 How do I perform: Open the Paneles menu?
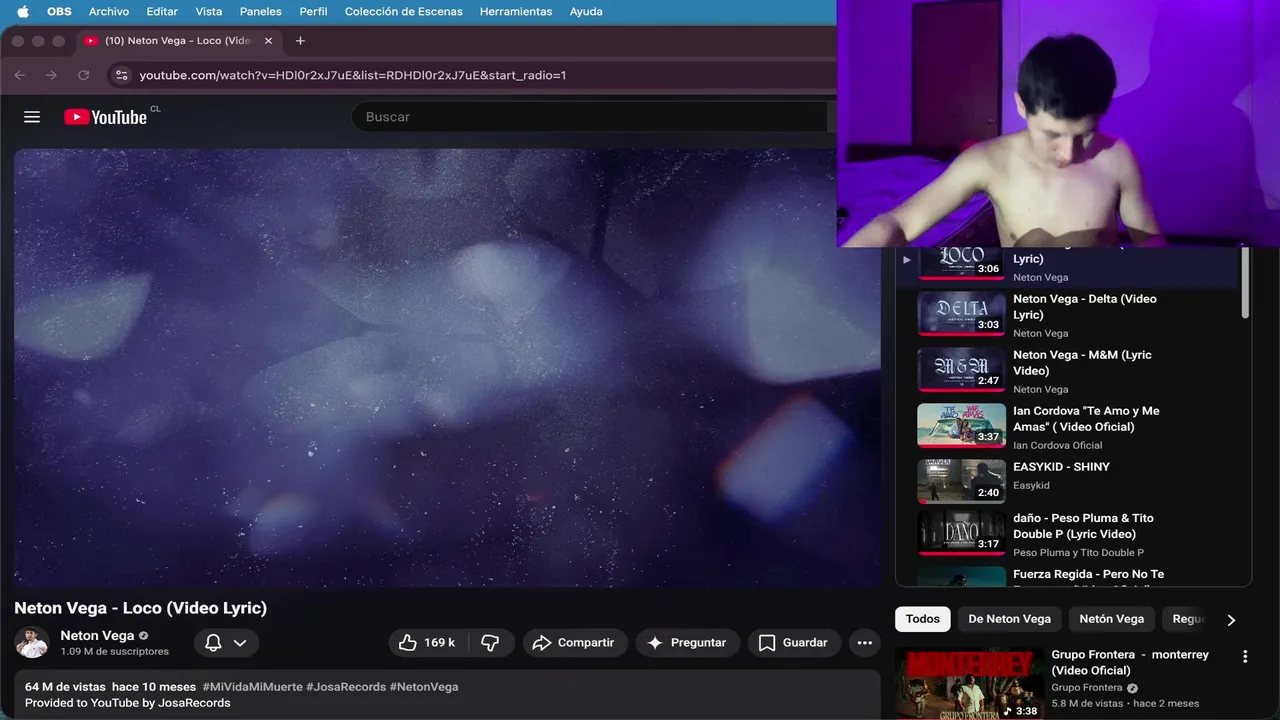tap(261, 12)
